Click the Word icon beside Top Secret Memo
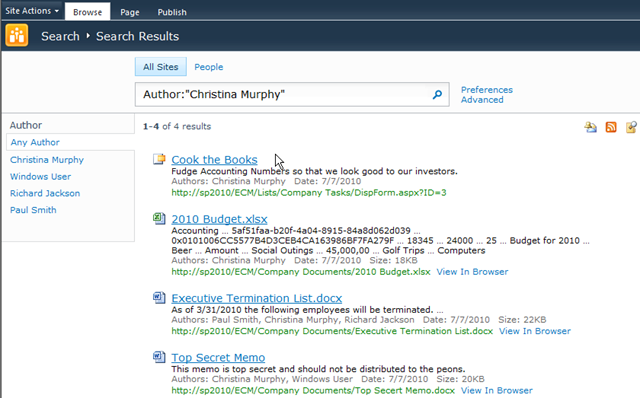The height and width of the screenshot is (398, 640). coord(159,357)
